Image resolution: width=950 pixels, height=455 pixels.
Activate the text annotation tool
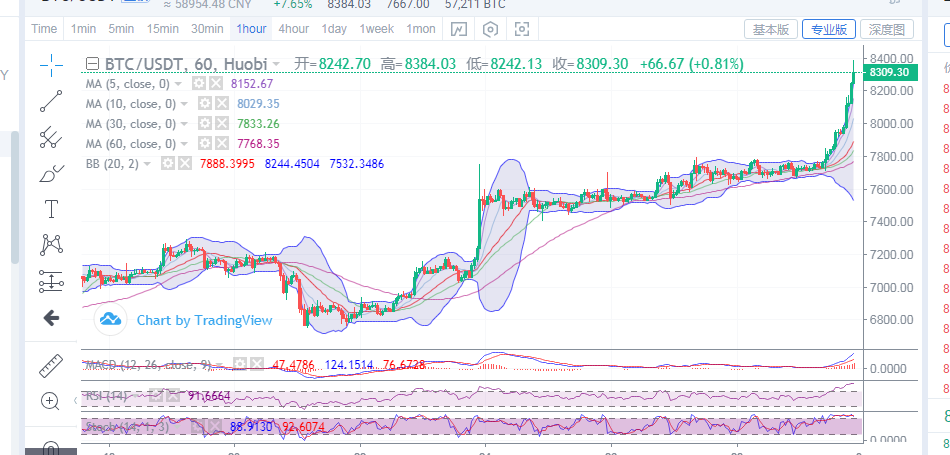(51, 209)
